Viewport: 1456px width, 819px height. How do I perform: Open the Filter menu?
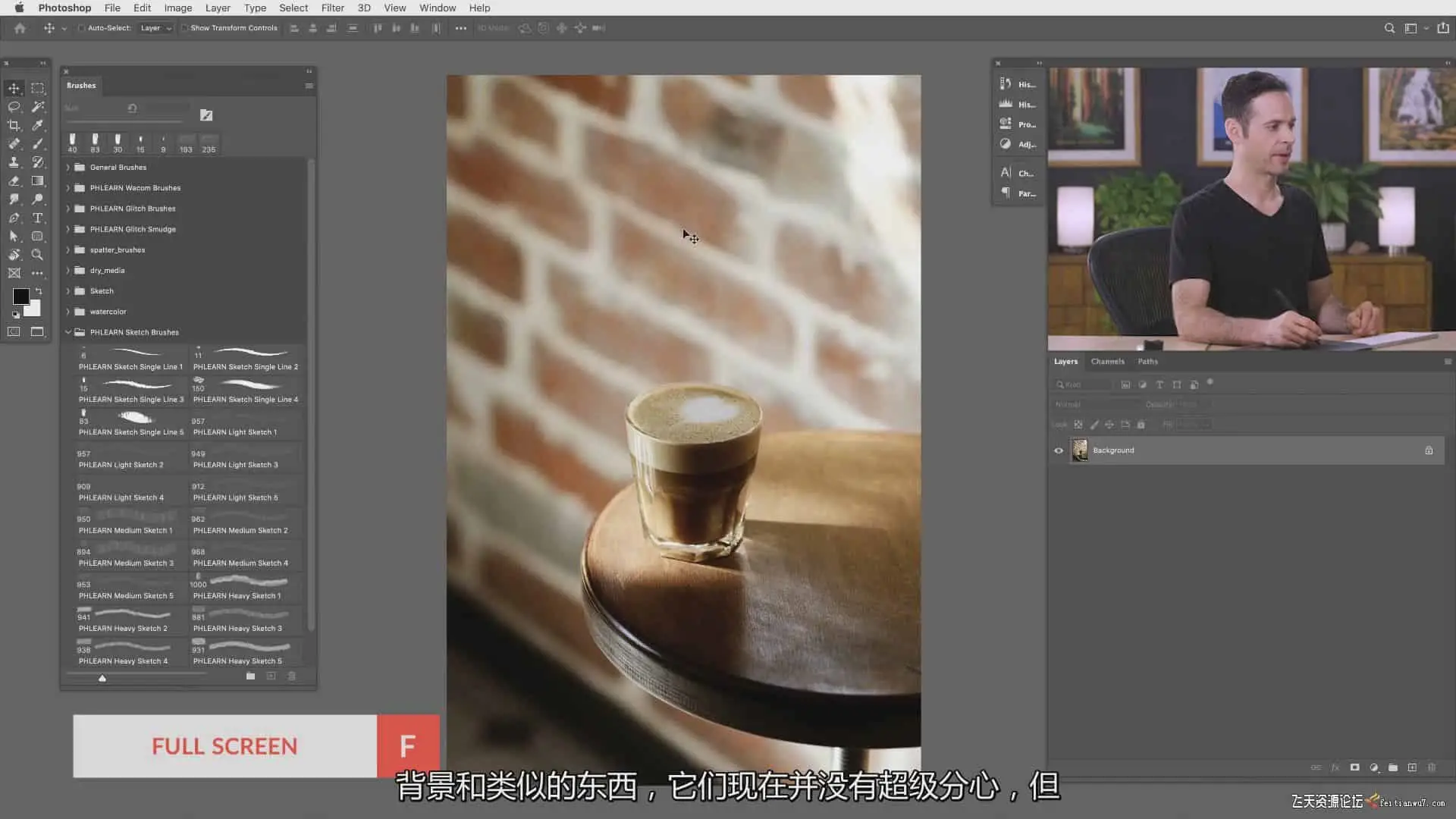tap(332, 8)
